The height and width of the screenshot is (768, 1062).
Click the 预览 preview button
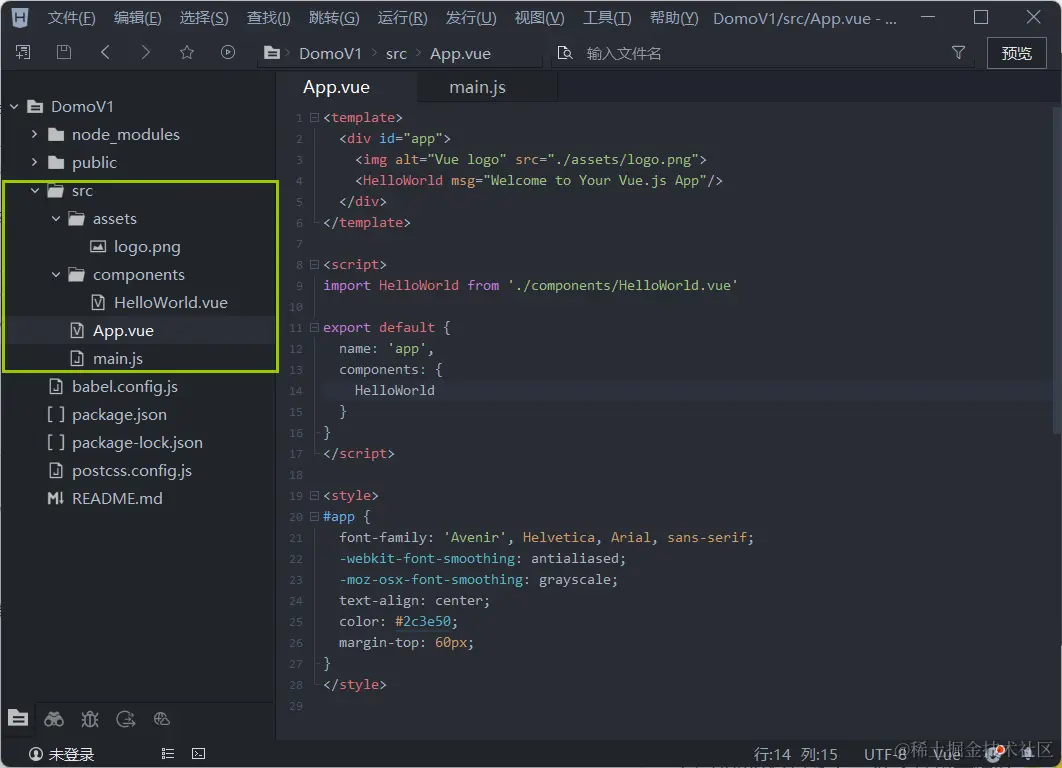point(1016,53)
